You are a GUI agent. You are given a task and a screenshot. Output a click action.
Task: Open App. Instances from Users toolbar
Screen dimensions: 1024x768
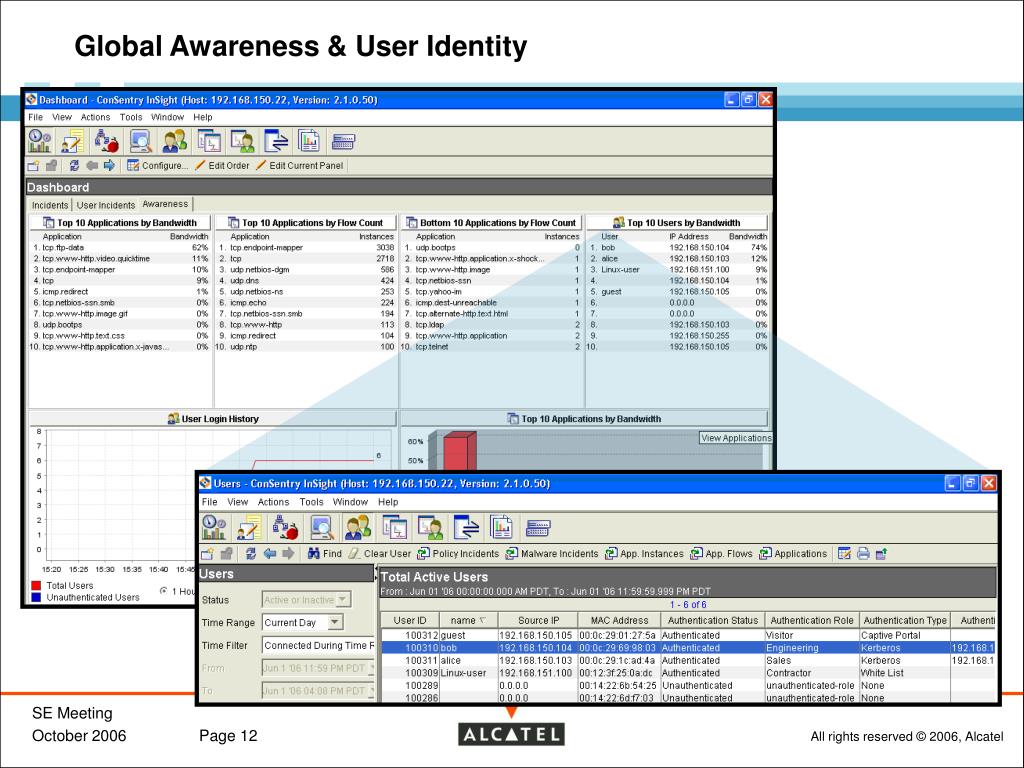[x=644, y=554]
